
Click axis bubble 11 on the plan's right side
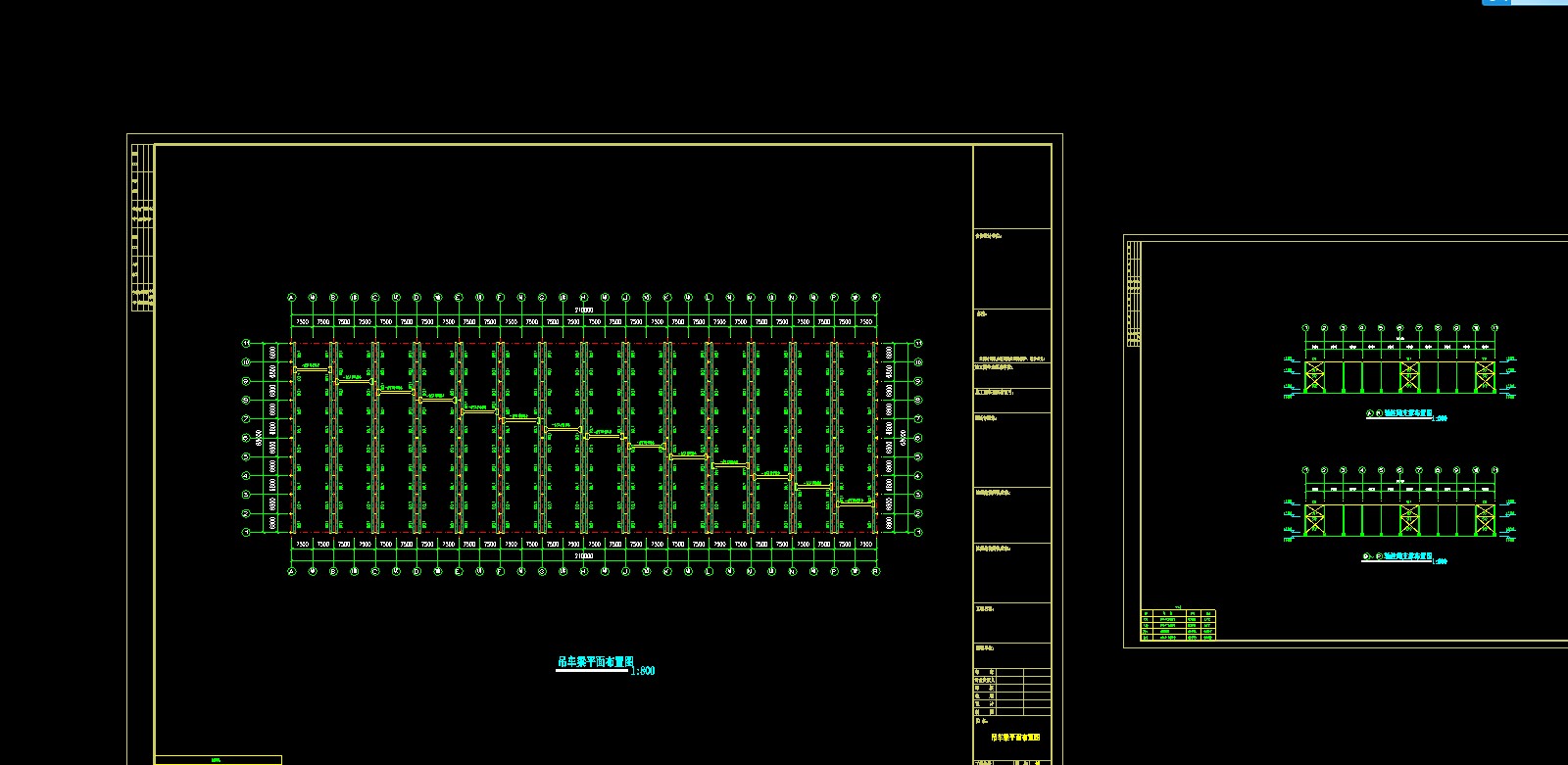[918, 344]
